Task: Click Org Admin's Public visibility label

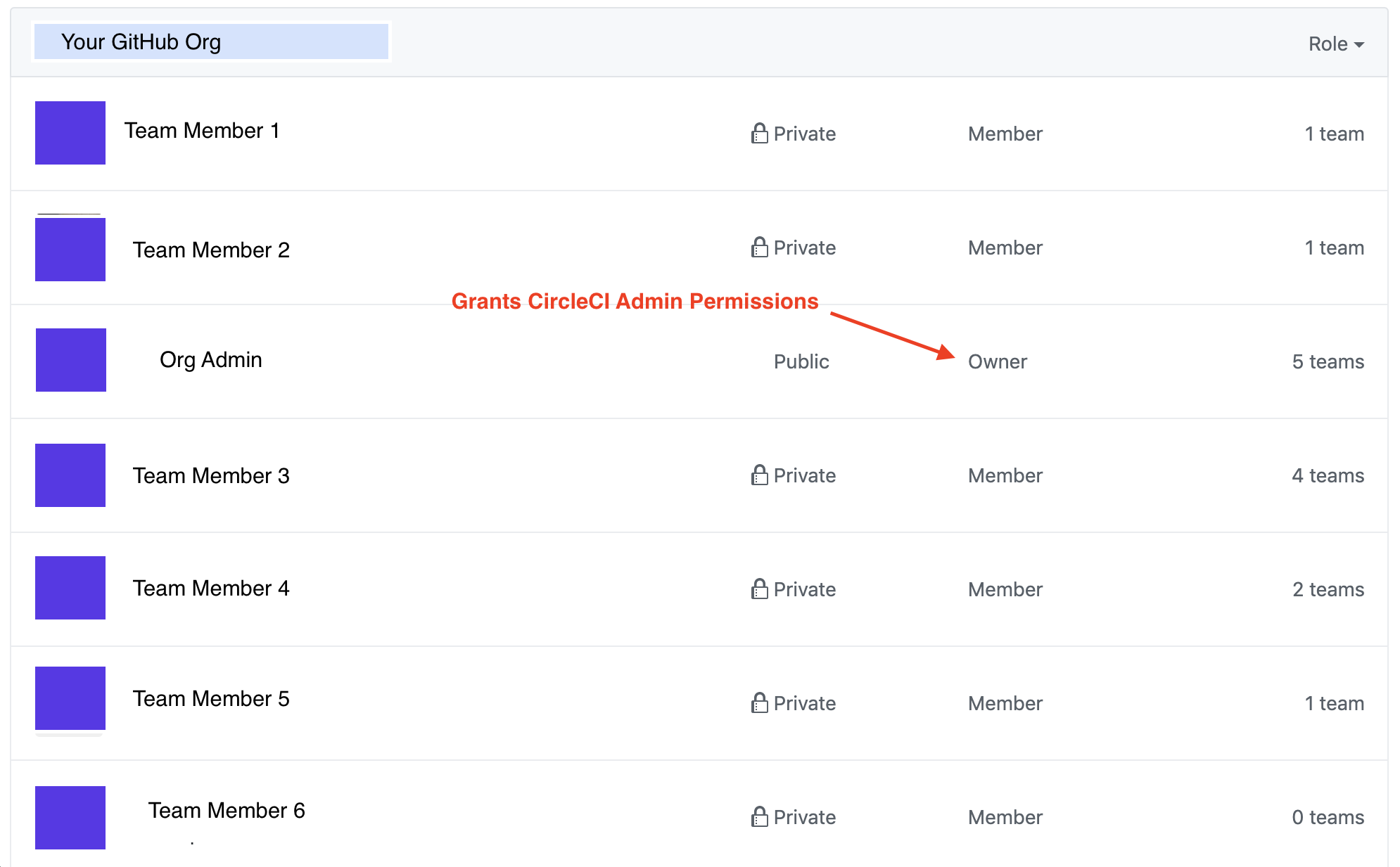Action: click(801, 361)
